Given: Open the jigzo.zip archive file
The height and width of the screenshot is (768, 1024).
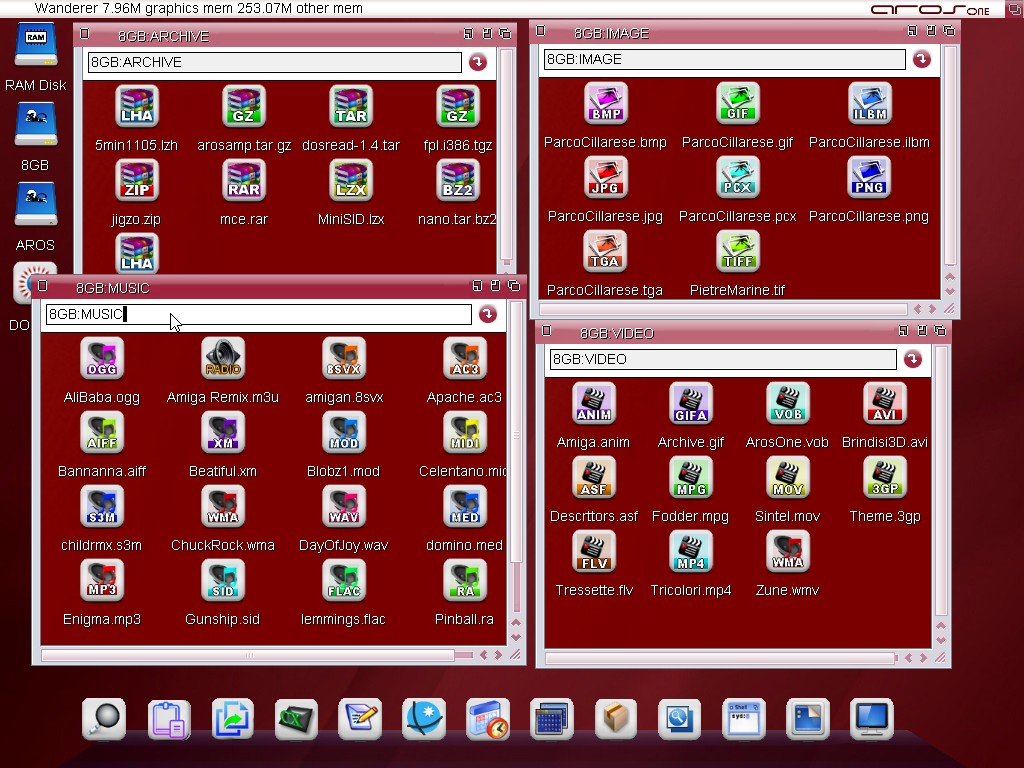Looking at the screenshot, I should pos(136,181).
